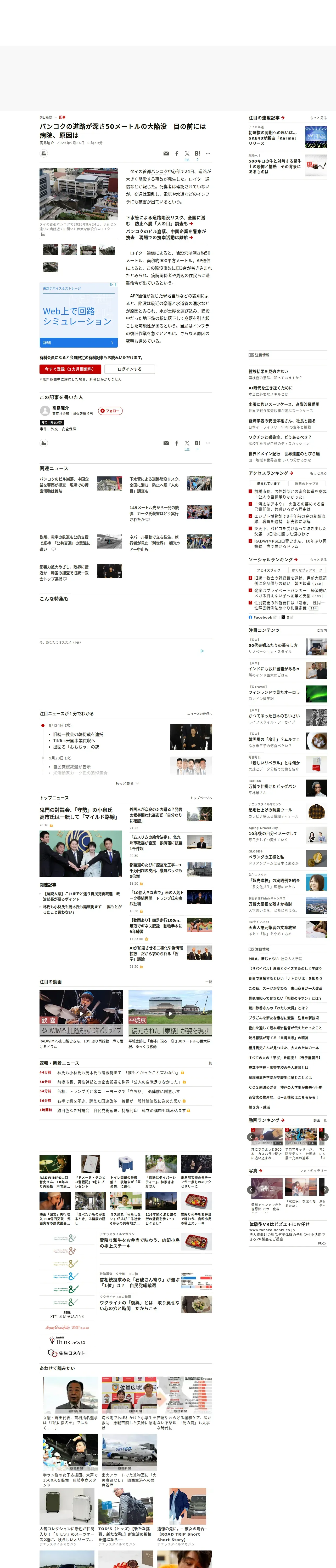Click Hatena Bookmark B! icon at the top
The image size is (336, 1568).
pos(198,153)
